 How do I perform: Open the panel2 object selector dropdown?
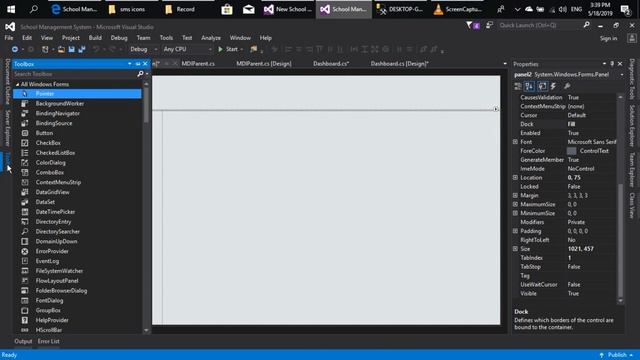click(x=622, y=75)
